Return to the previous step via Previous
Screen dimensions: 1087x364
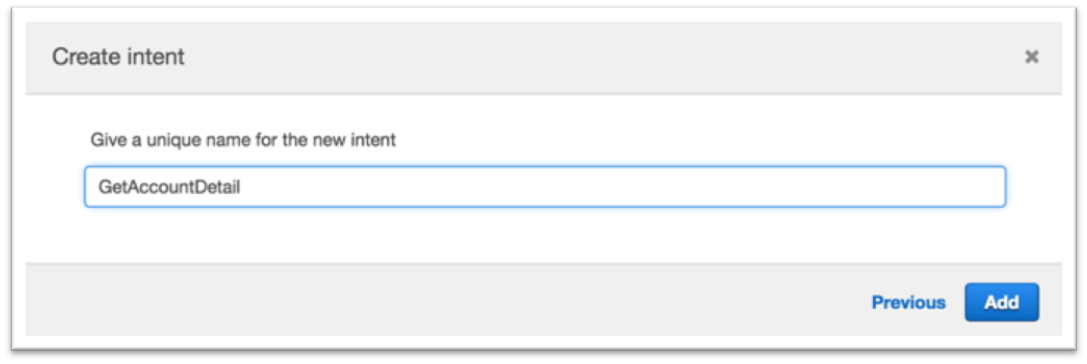[x=908, y=303]
